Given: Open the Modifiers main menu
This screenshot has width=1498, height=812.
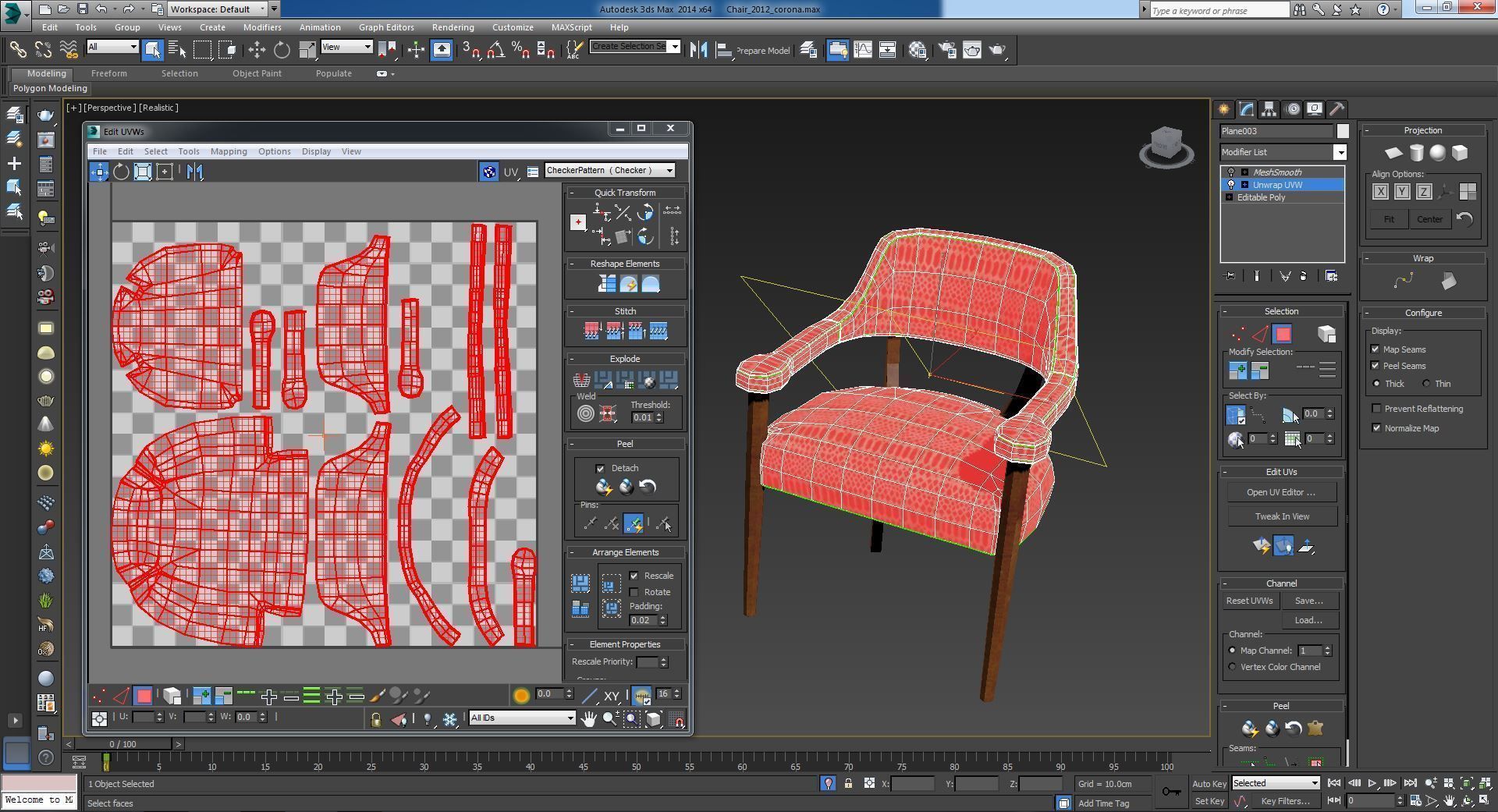Looking at the screenshot, I should (262, 27).
